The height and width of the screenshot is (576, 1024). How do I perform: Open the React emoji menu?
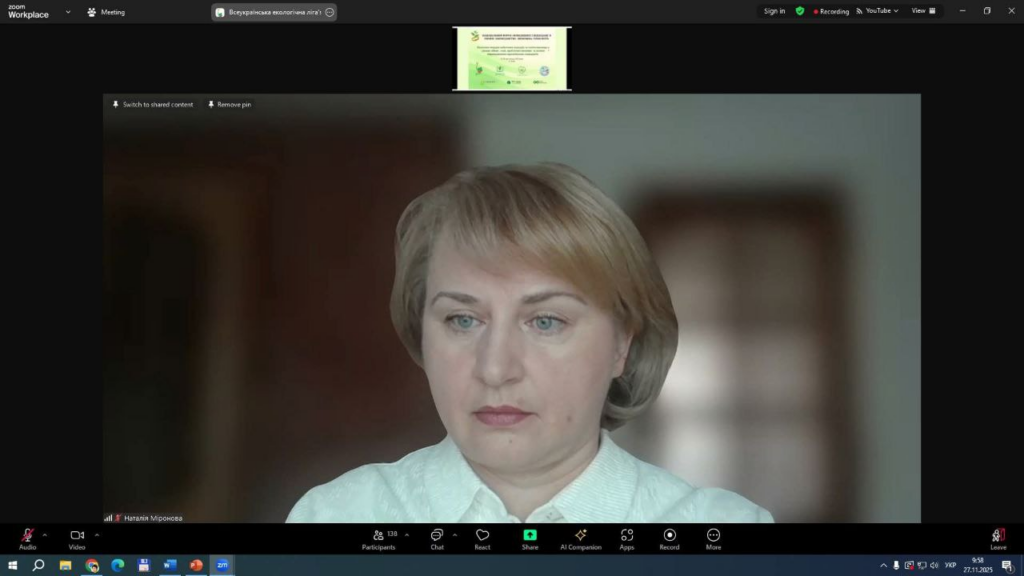[x=482, y=538]
